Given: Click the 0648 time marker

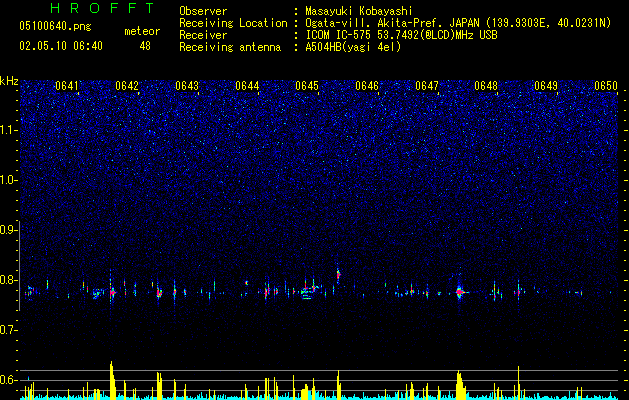Looking at the screenshot, I should [486, 86].
